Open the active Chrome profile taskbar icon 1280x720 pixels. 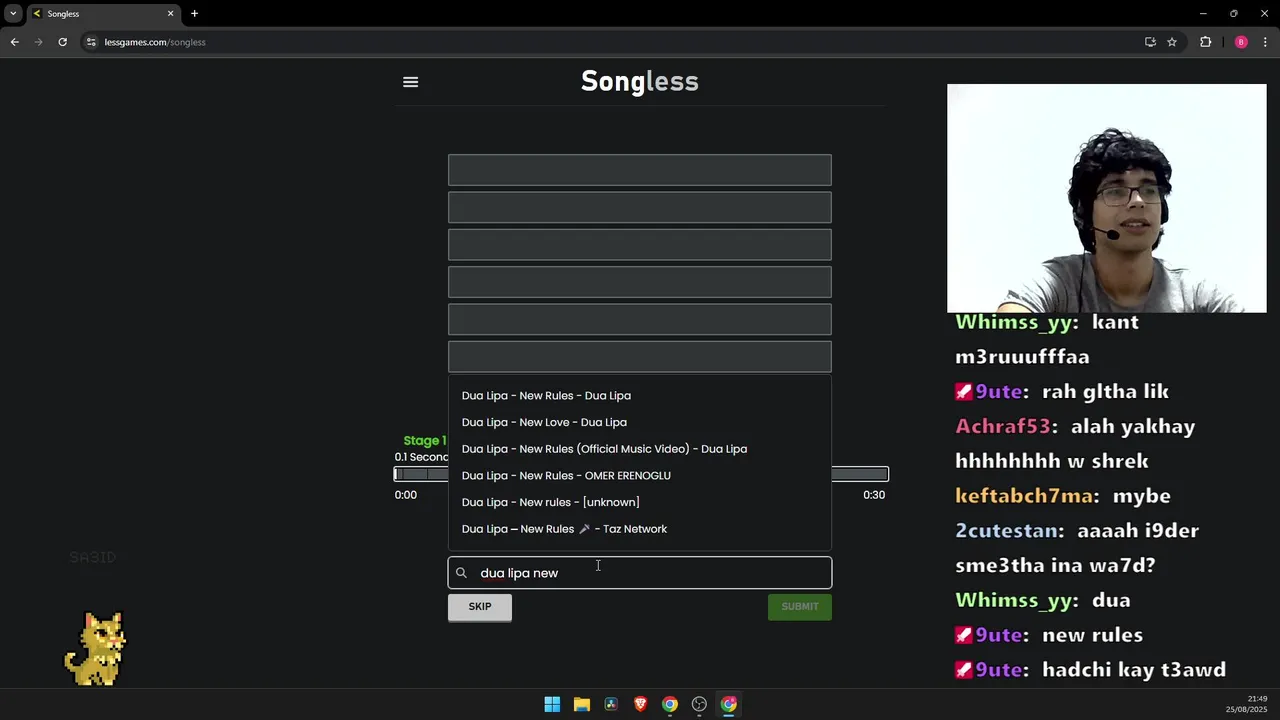729,704
